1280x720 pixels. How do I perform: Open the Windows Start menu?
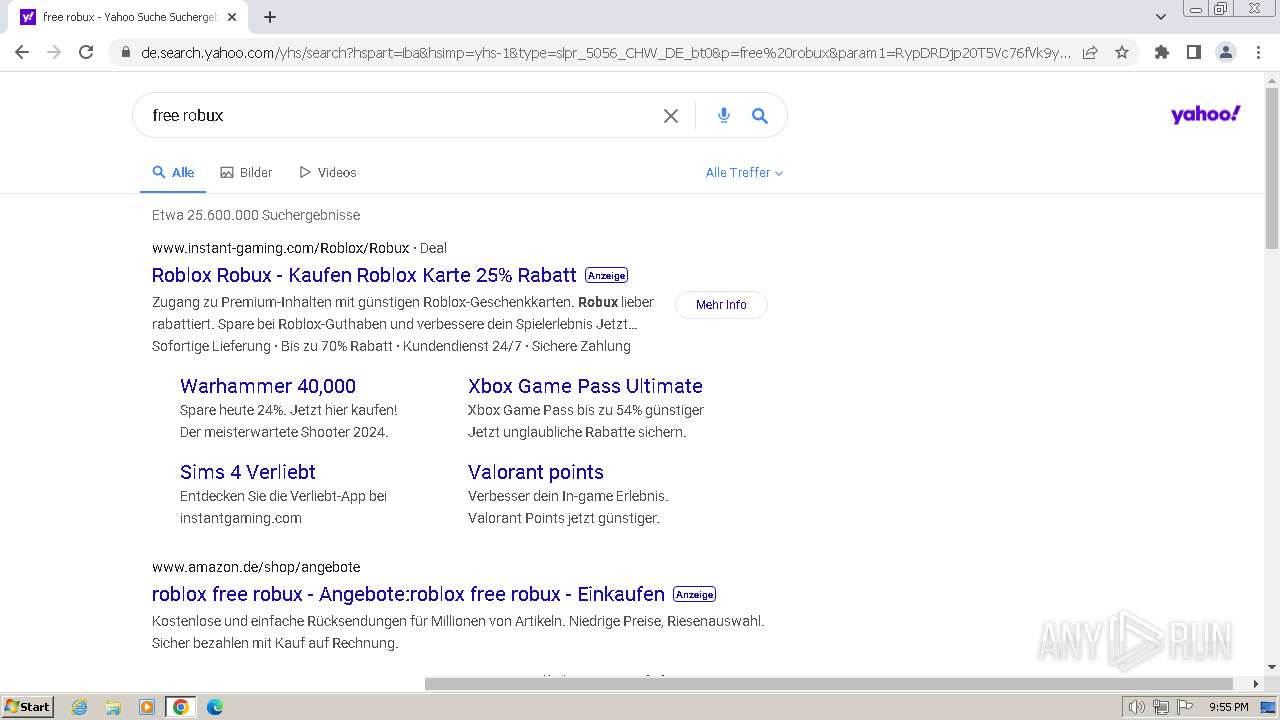pyautogui.click(x=27, y=707)
